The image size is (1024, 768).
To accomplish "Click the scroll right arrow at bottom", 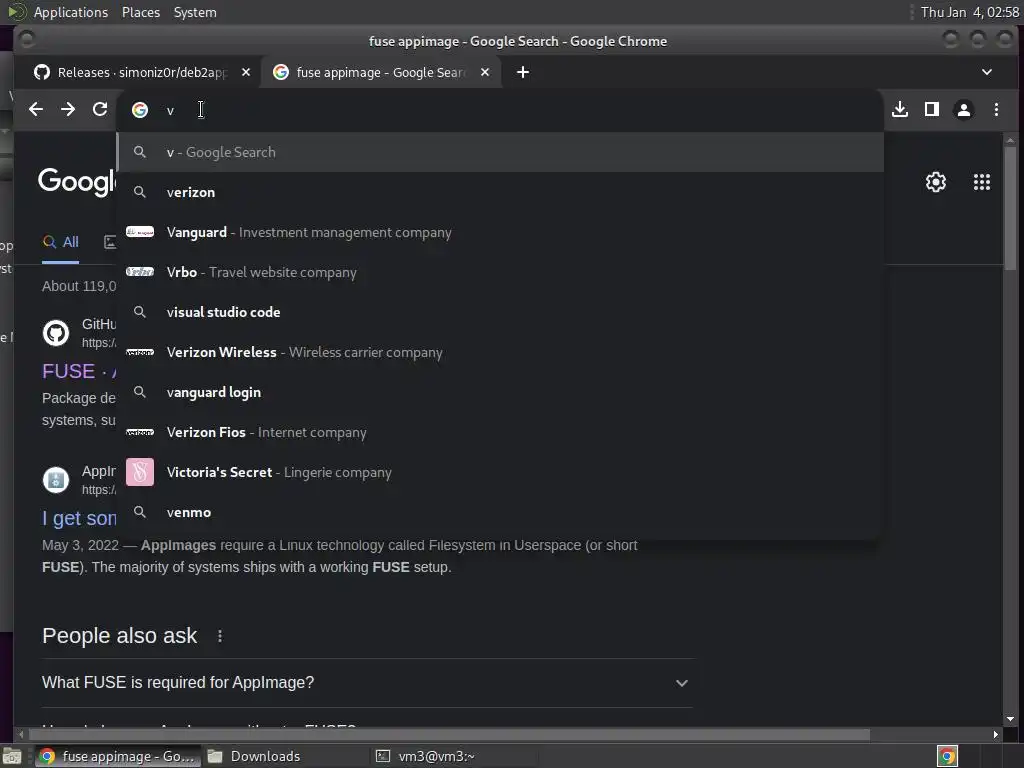I will pyautogui.click(x=995, y=735).
